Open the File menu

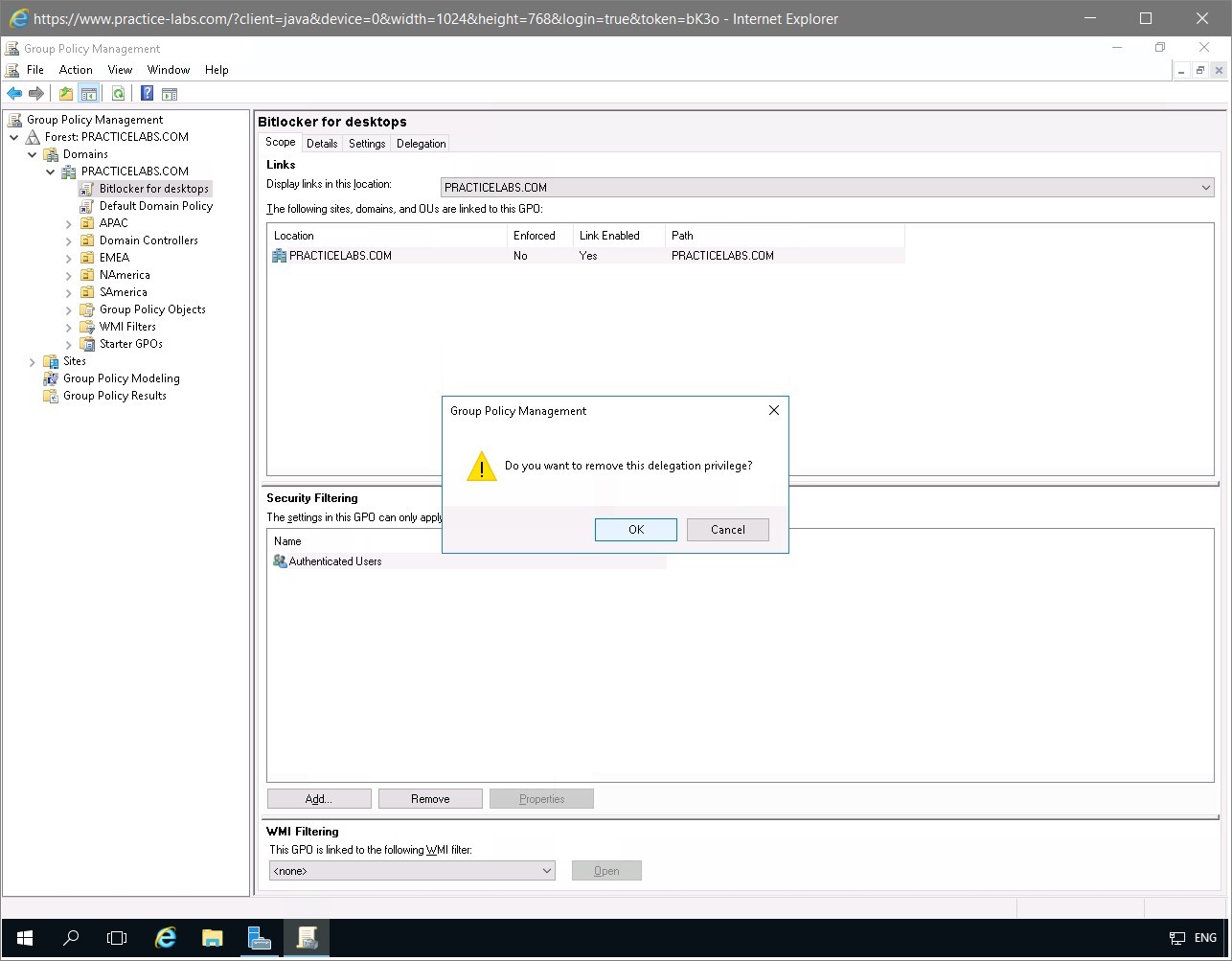[x=35, y=70]
